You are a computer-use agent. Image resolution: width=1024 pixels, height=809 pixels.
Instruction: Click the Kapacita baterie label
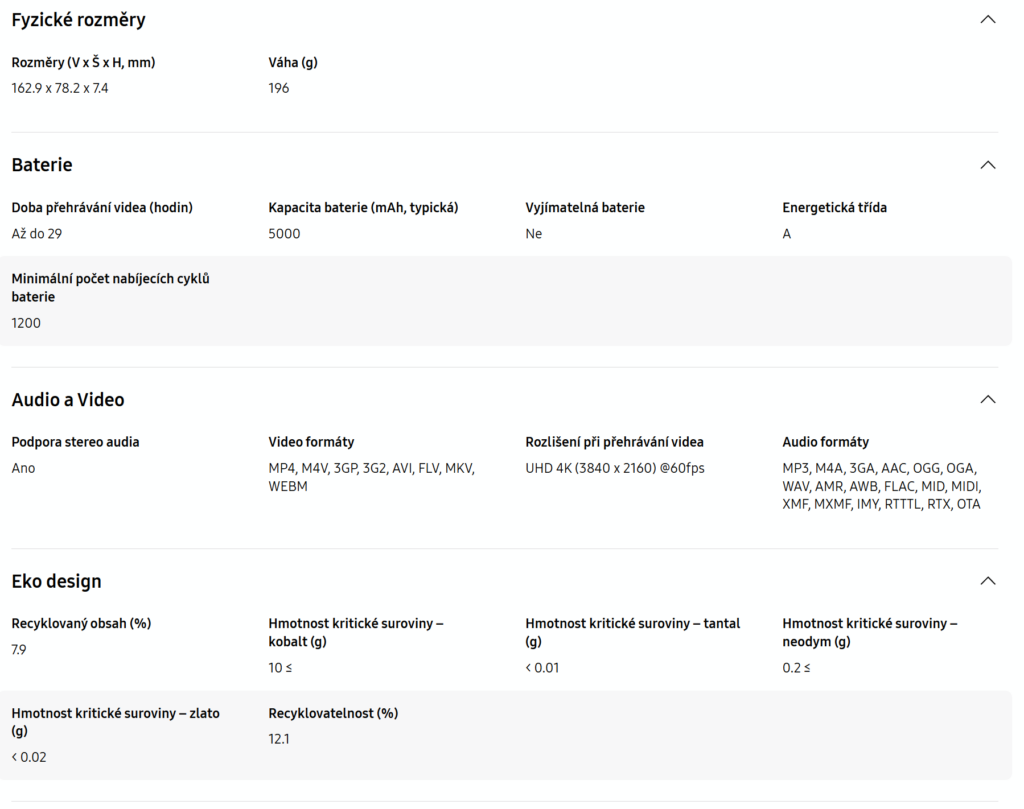point(363,208)
